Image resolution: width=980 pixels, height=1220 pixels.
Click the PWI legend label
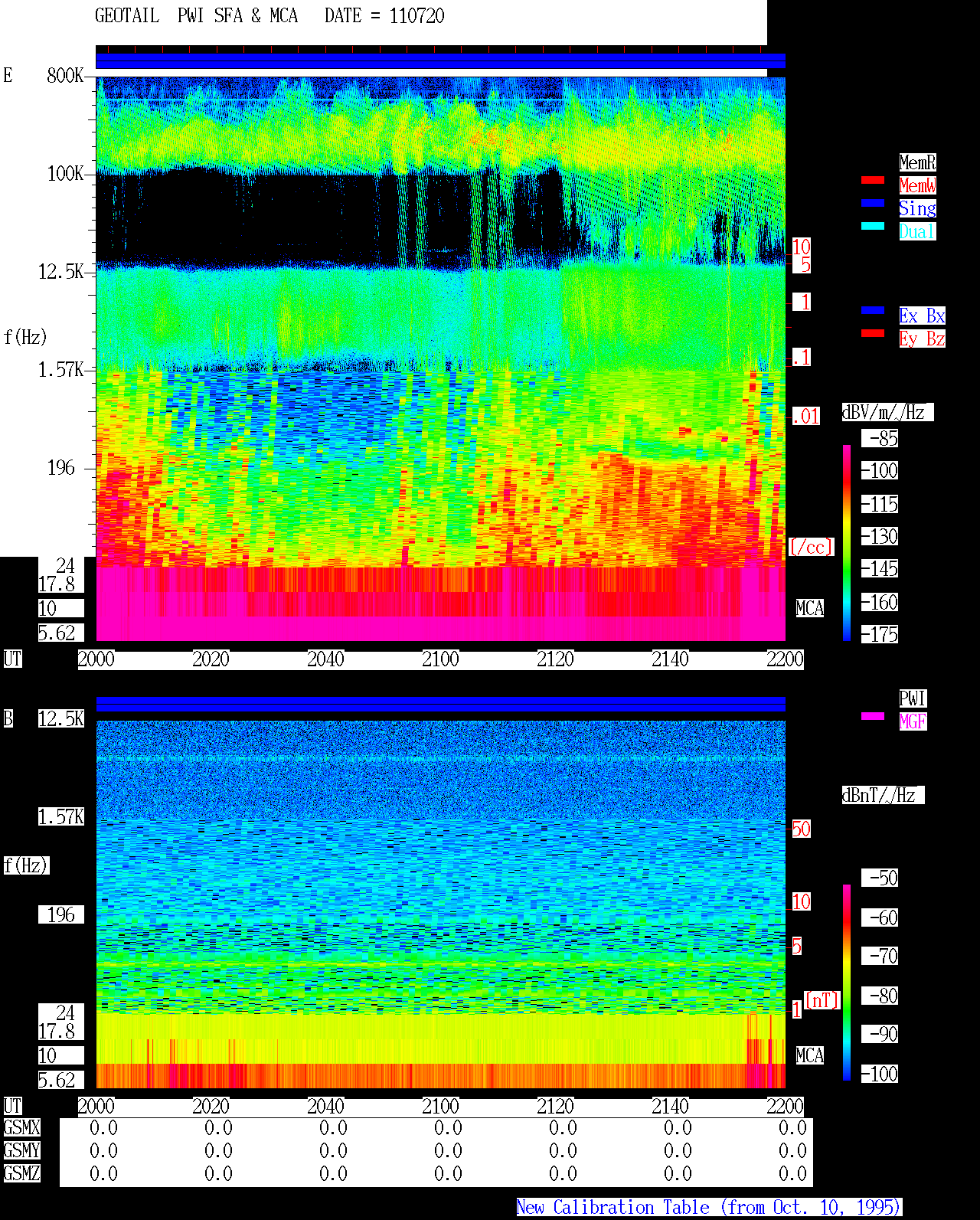[913, 698]
